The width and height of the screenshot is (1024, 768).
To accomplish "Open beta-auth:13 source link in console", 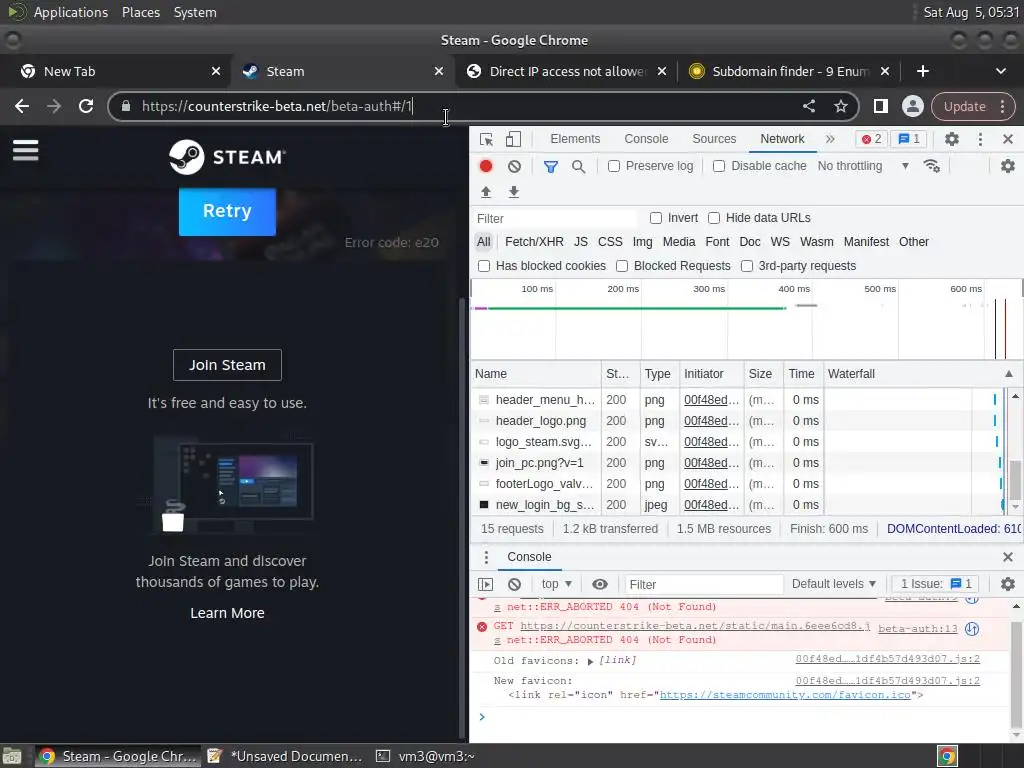I will click(x=918, y=629).
